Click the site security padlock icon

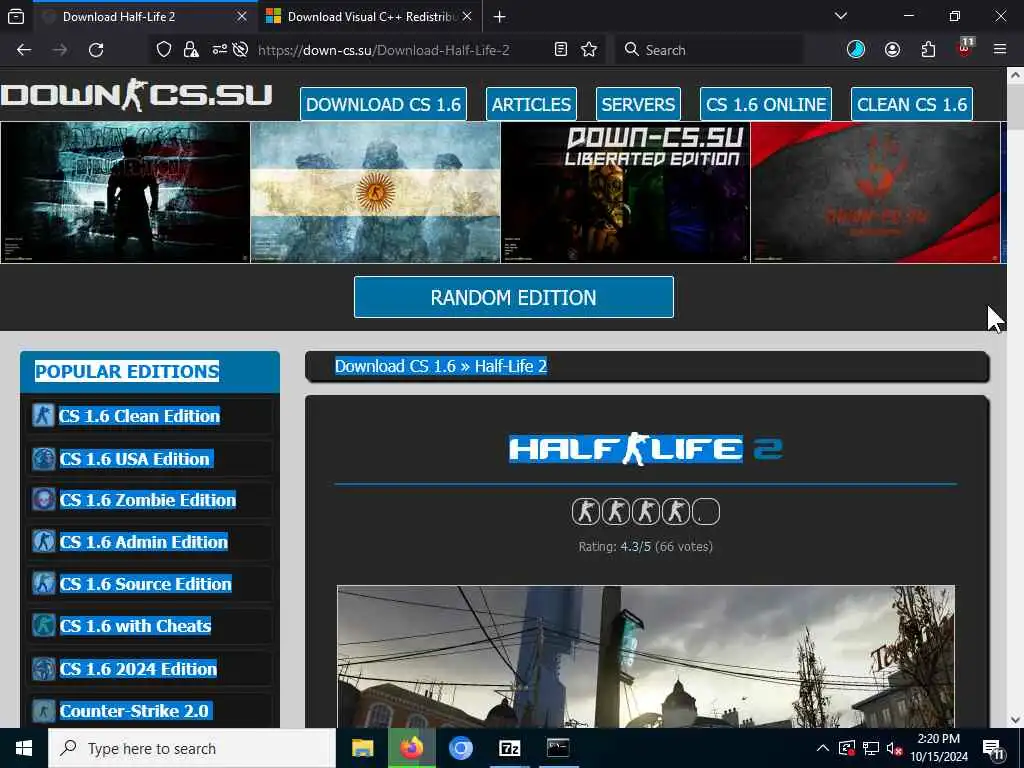pyautogui.click(x=191, y=50)
